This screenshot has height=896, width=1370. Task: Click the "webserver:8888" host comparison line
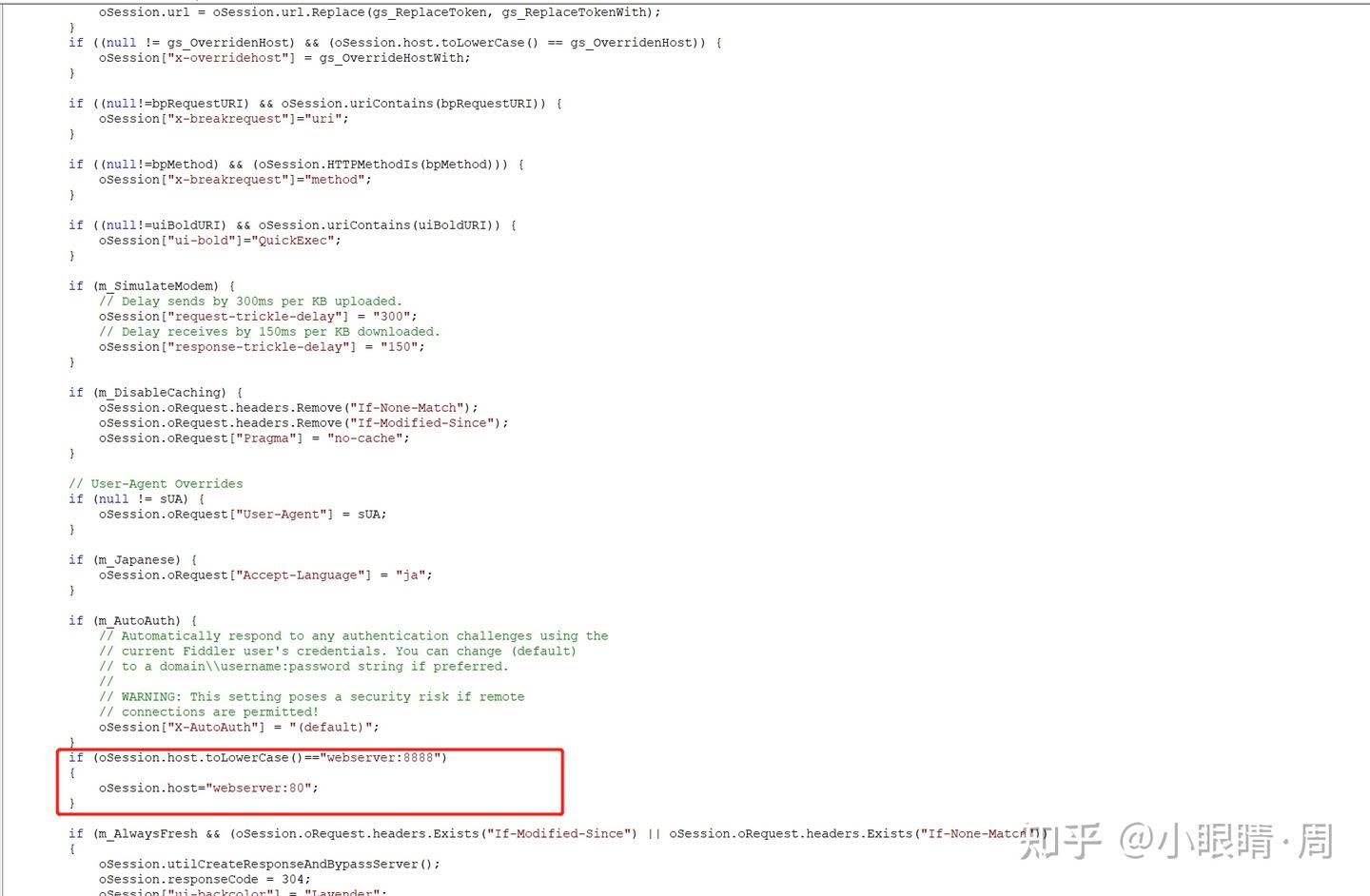coord(258,758)
